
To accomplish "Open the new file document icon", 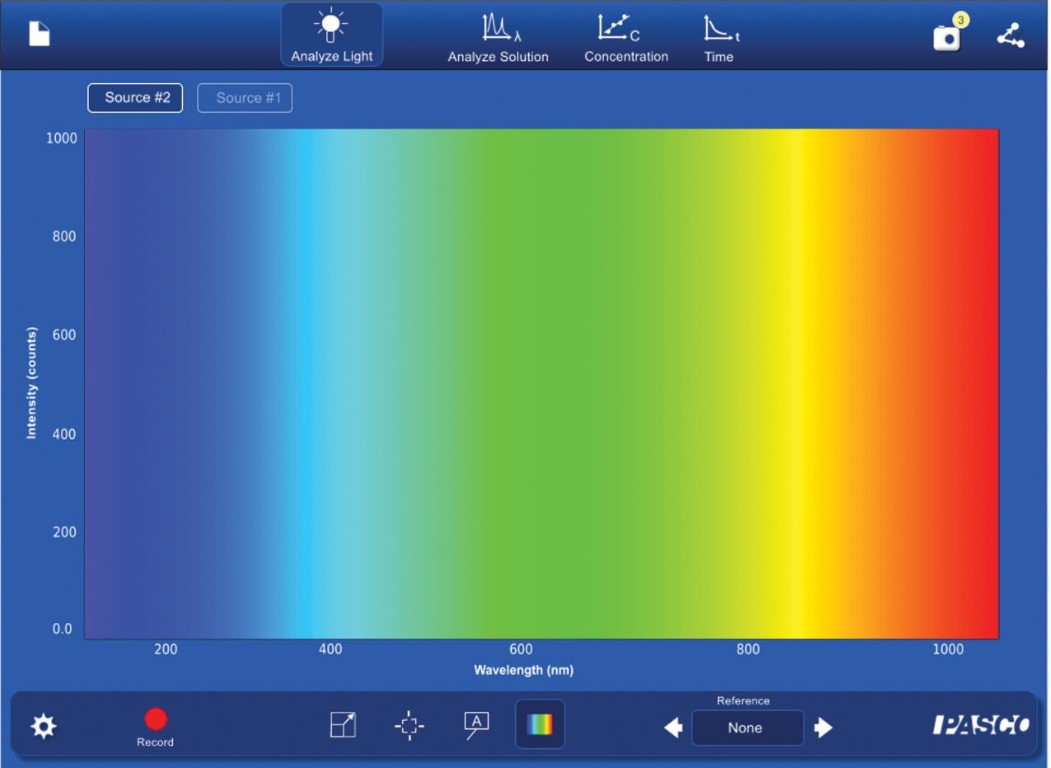I will click(39, 34).
